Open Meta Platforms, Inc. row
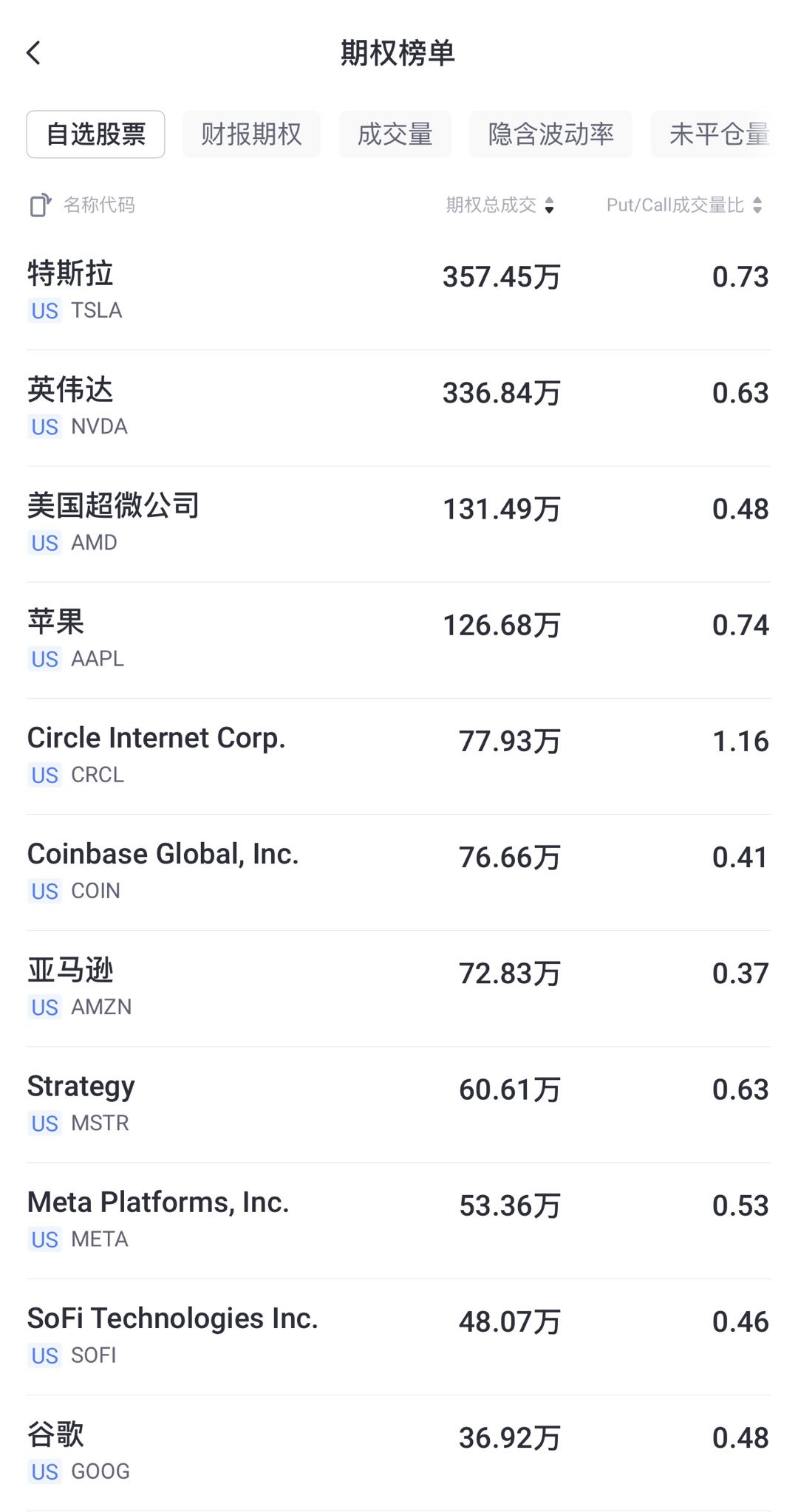The width and height of the screenshot is (798, 1512). click(x=398, y=1219)
